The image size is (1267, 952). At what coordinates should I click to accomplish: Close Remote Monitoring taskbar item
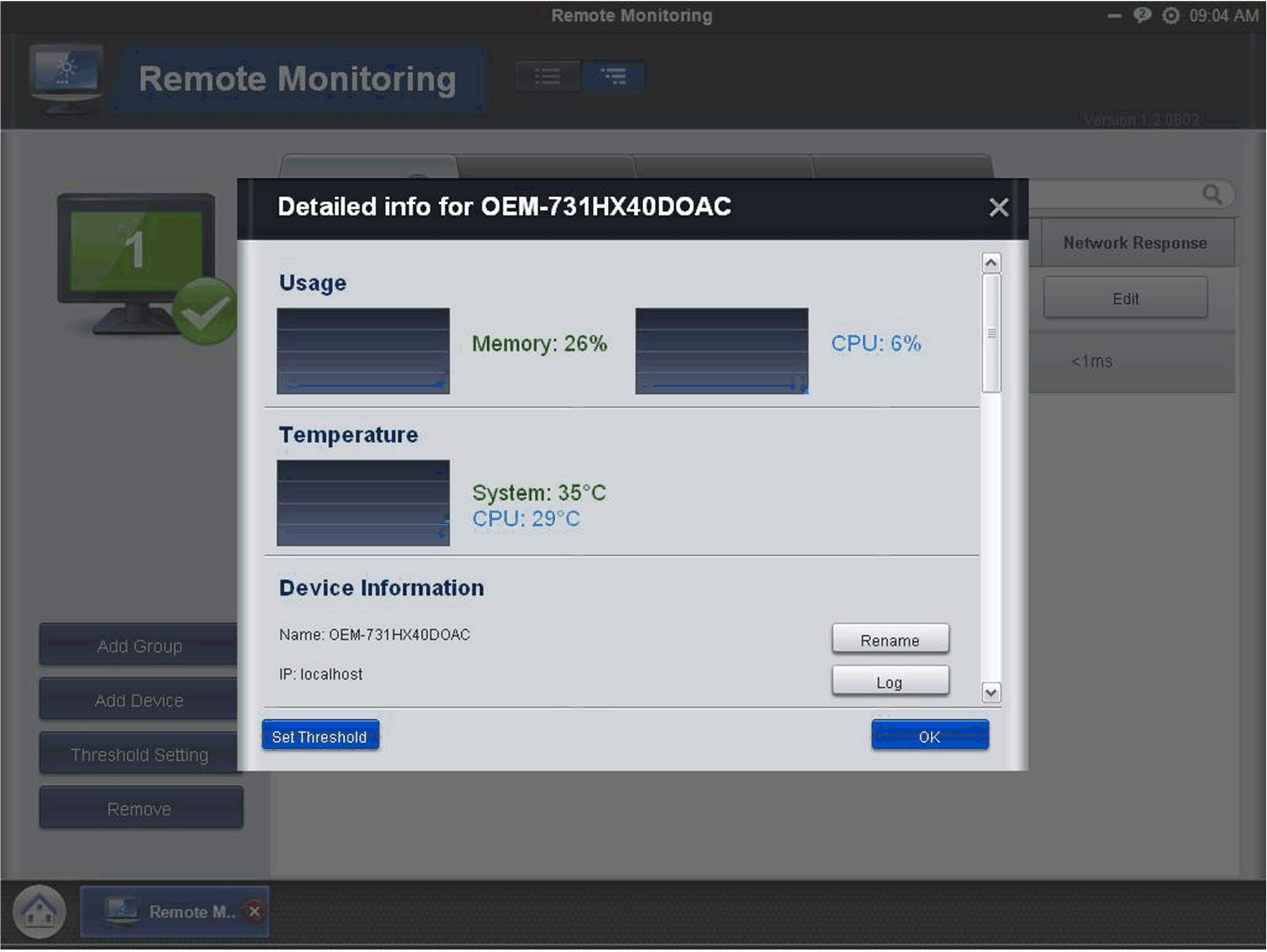tap(254, 911)
